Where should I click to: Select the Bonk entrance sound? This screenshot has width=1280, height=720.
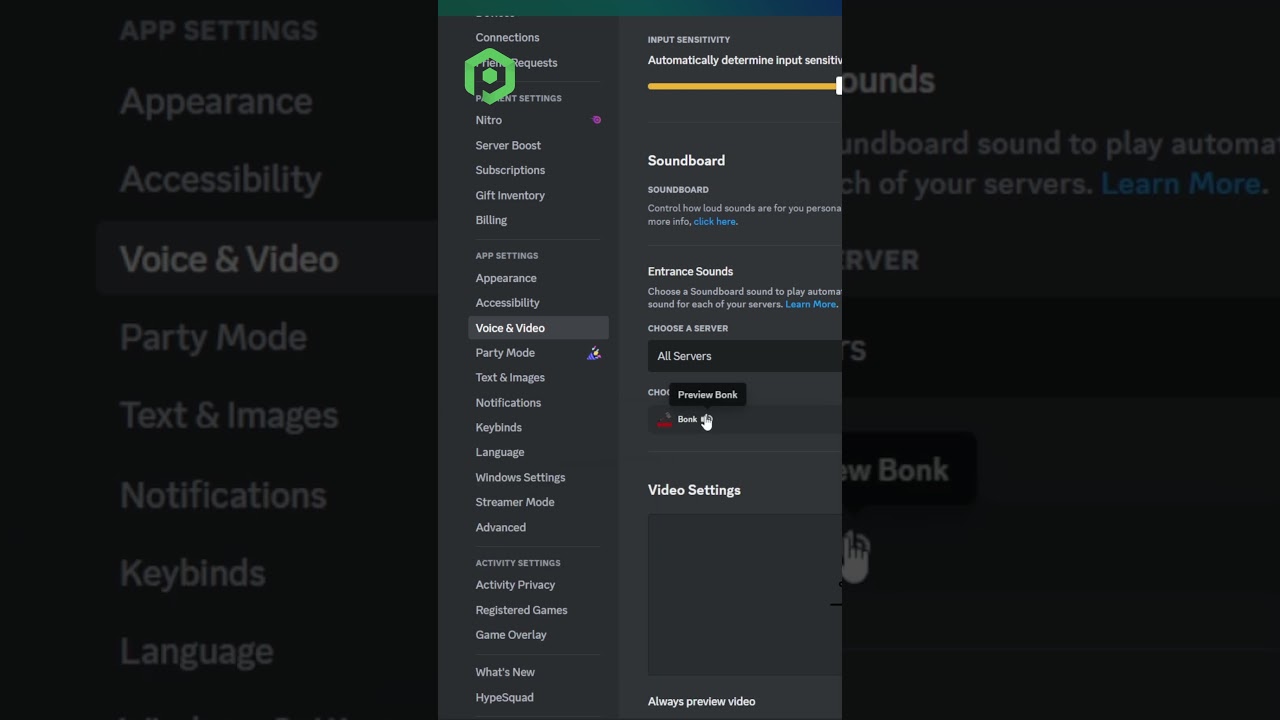(x=745, y=420)
